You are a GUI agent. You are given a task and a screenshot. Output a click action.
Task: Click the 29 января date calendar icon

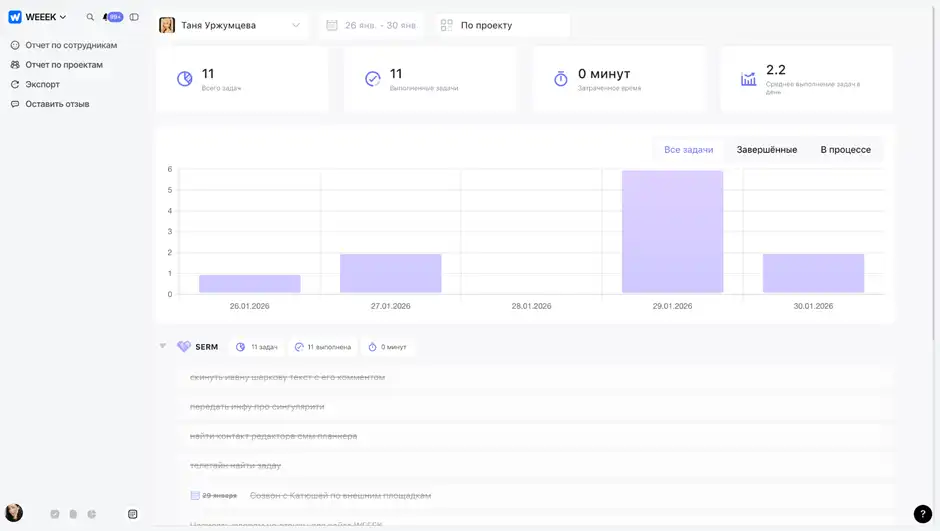tap(195, 496)
